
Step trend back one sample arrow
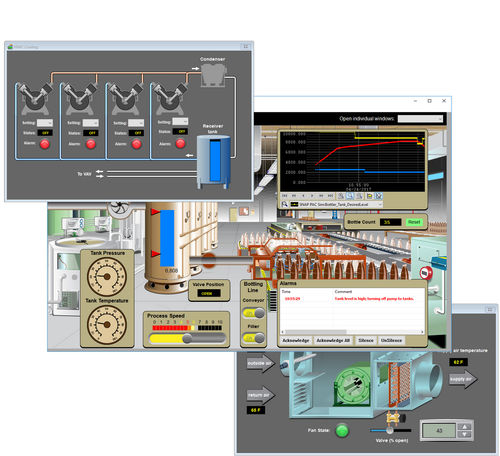coord(303,196)
